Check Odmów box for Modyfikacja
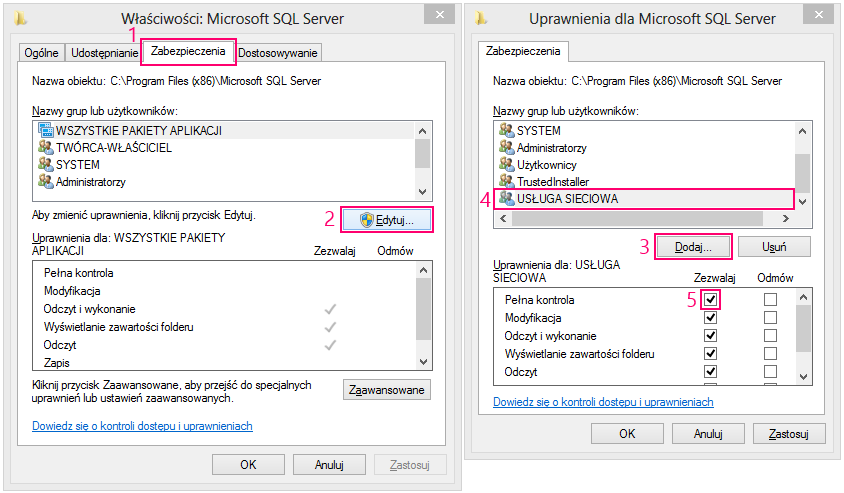Screen dimensions: 844x493 (770, 317)
